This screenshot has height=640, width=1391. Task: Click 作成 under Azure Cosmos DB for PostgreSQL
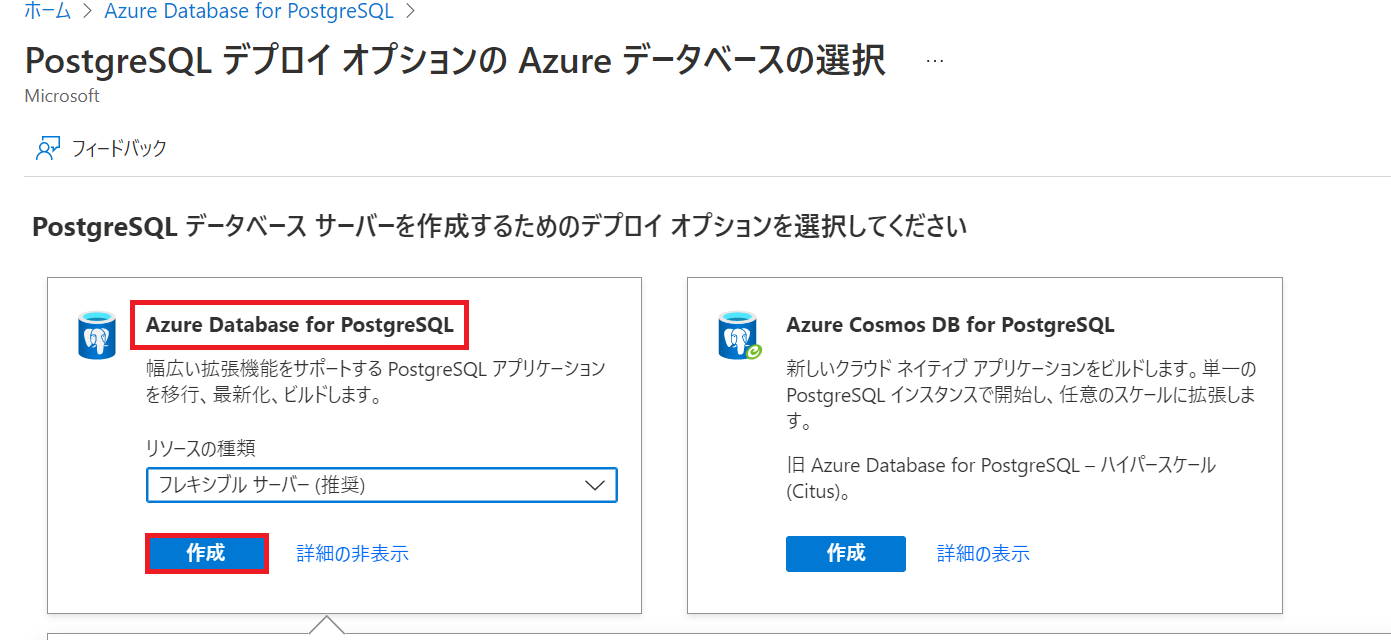click(845, 553)
